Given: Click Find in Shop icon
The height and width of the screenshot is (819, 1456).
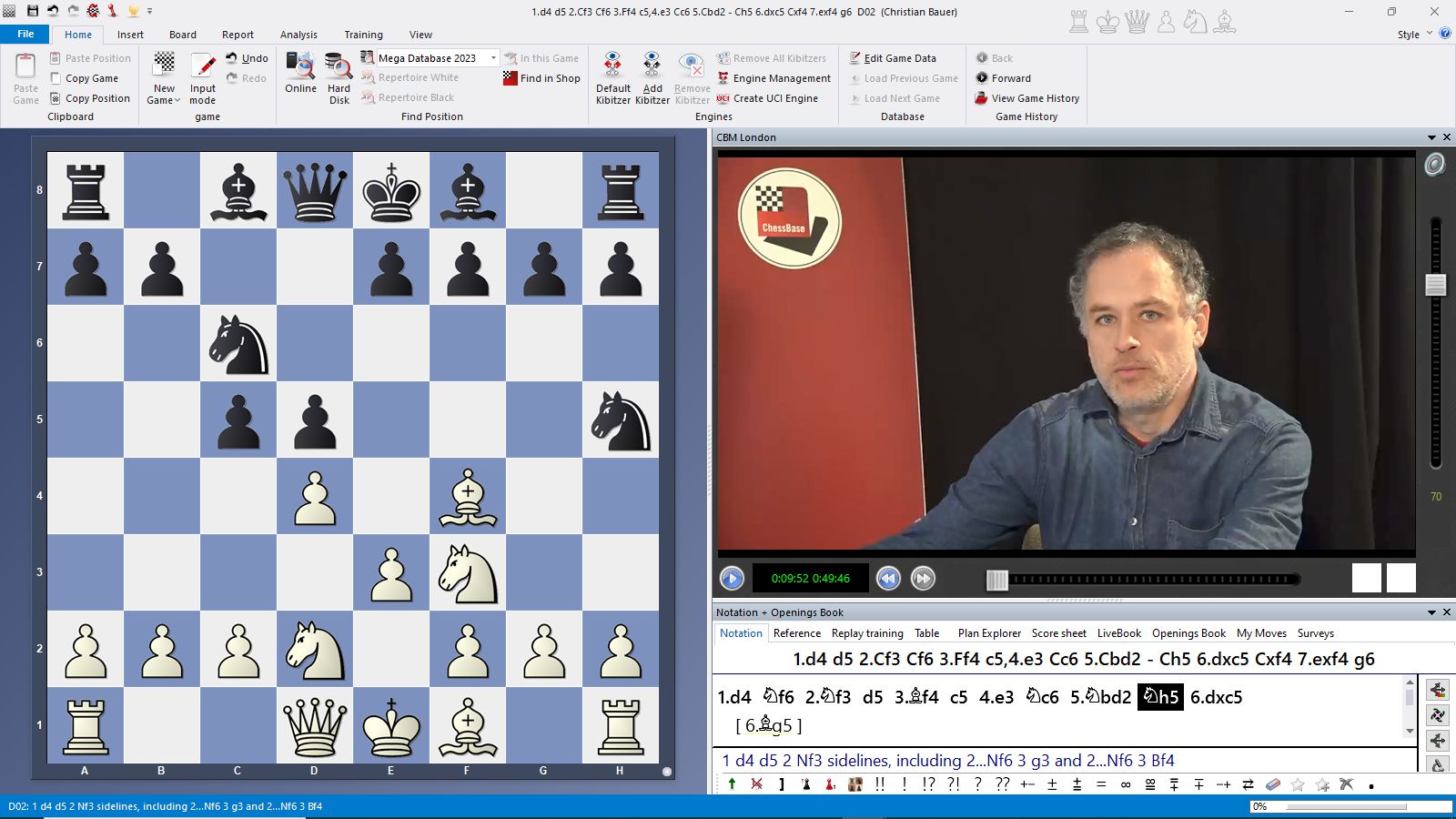Looking at the screenshot, I should point(510,78).
